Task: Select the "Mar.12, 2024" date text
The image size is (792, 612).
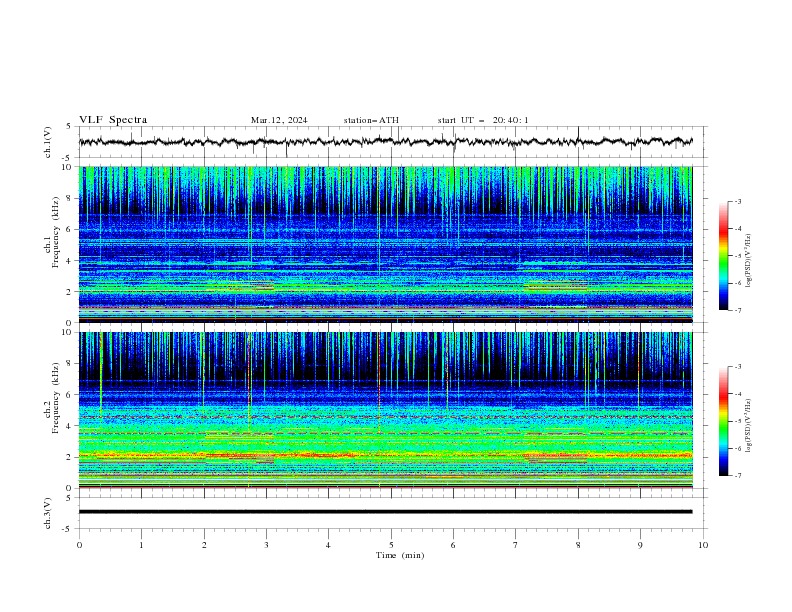Action: 279,120
